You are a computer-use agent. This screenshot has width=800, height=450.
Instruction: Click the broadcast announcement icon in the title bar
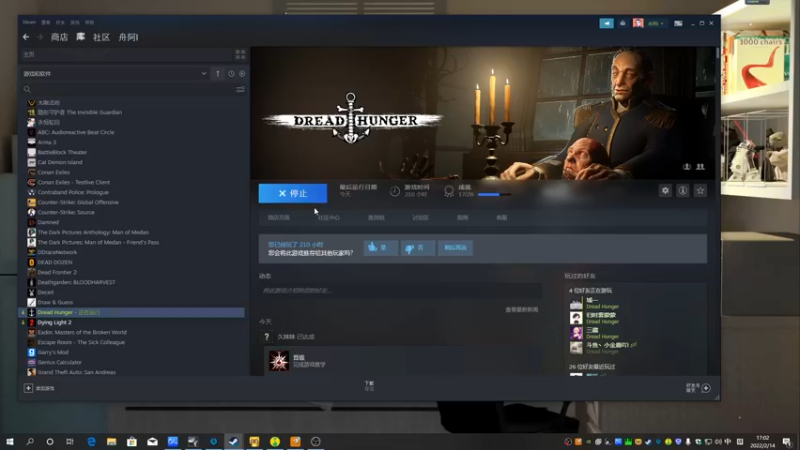point(607,23)
